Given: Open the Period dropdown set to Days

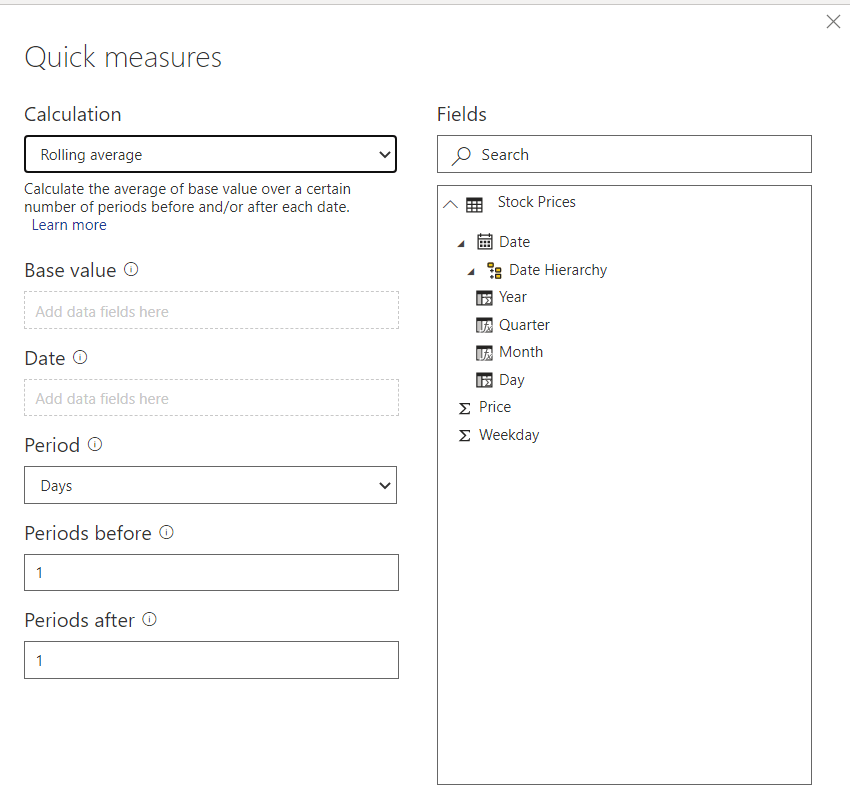Looking at the screenshot, I should point(210,485).
